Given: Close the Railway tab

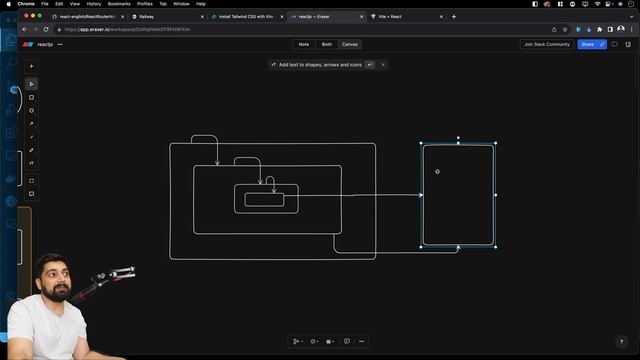Looking at the screenshot, I should pyautogui.click(x=202, y=17).
